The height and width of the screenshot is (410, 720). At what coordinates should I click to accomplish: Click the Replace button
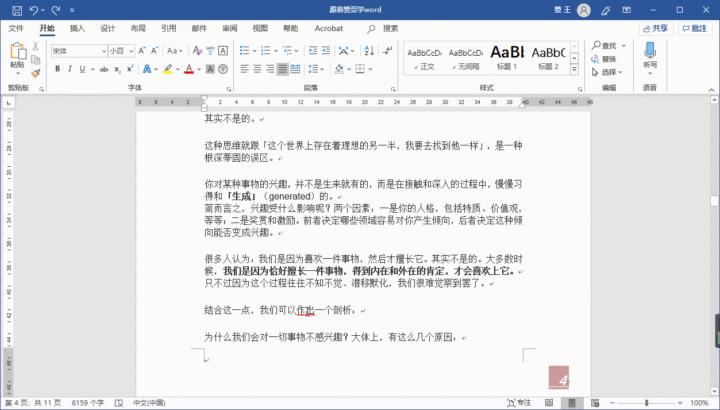604,59
